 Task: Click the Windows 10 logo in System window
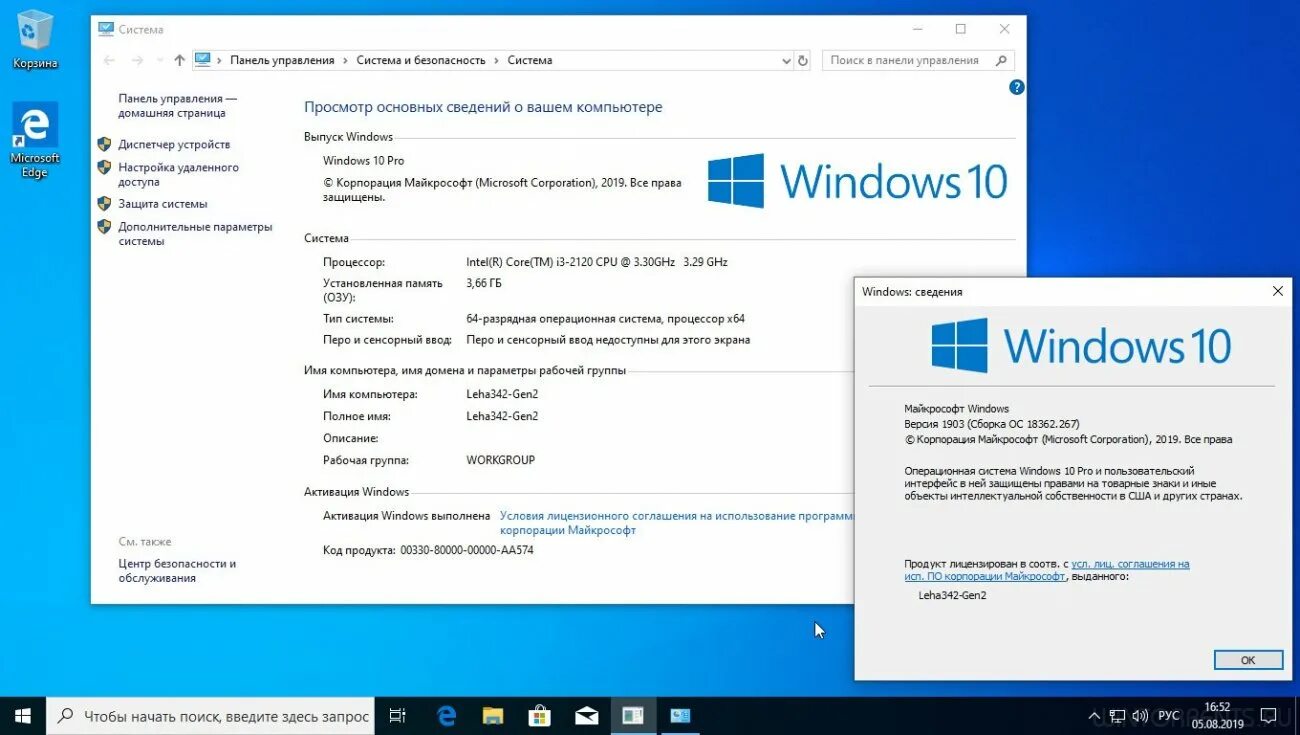pyautogui.click(x=857, y=181)
